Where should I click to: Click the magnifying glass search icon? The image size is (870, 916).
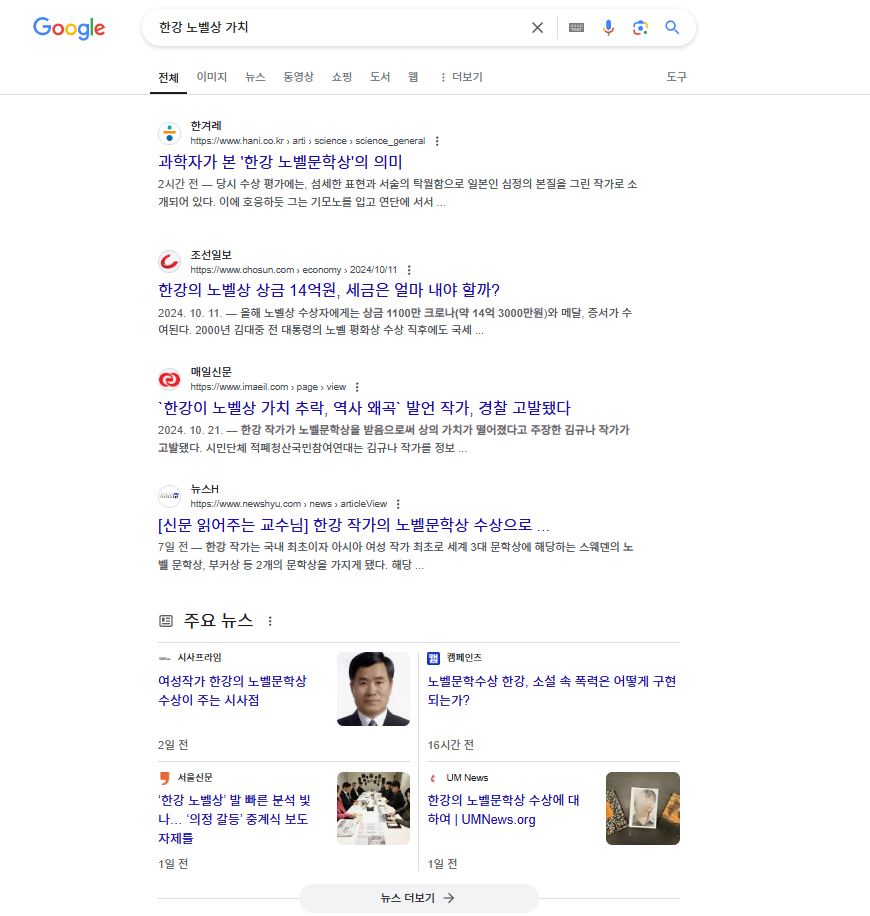671,28
